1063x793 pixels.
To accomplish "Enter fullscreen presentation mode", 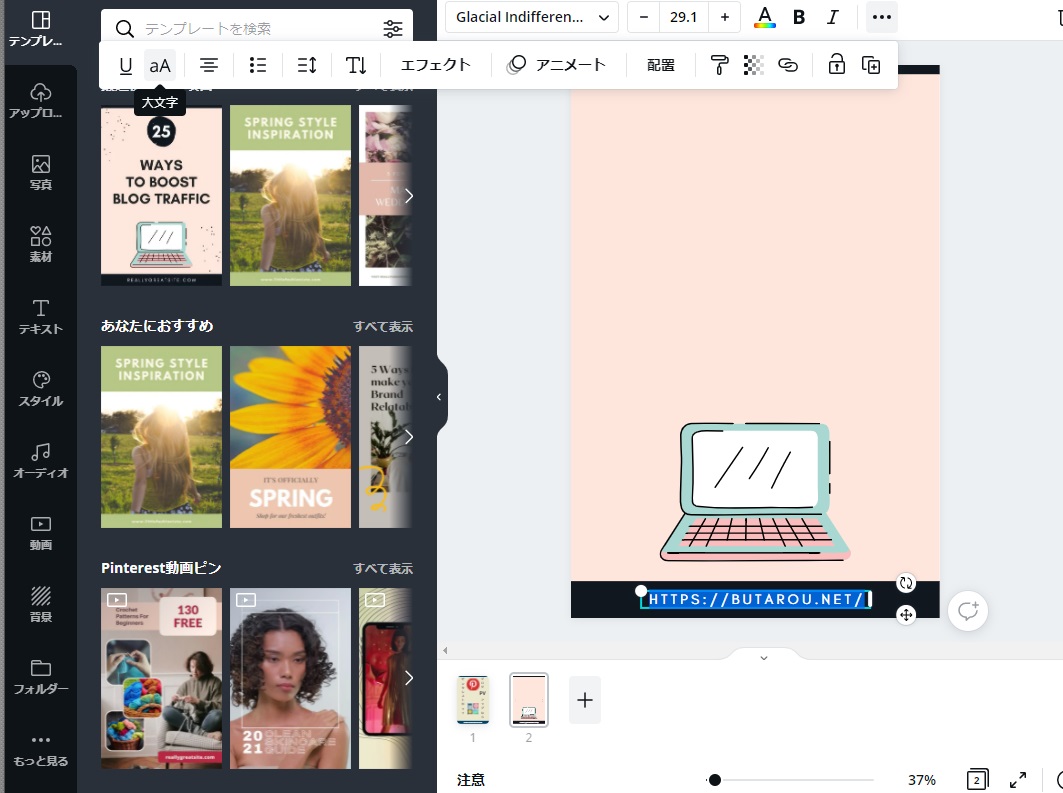I will click(x=1018, y=780).
